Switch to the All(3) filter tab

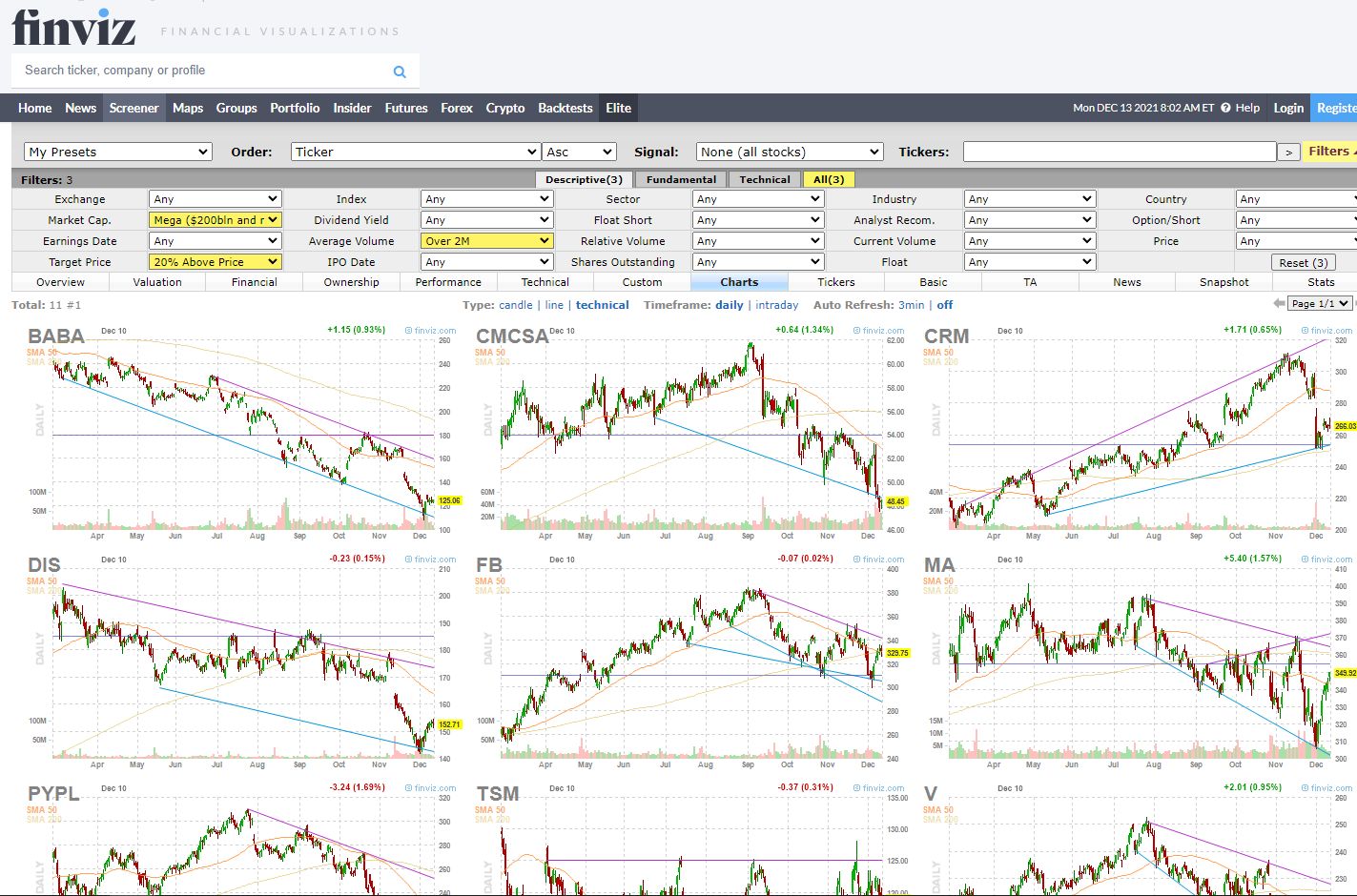point(829,179)
